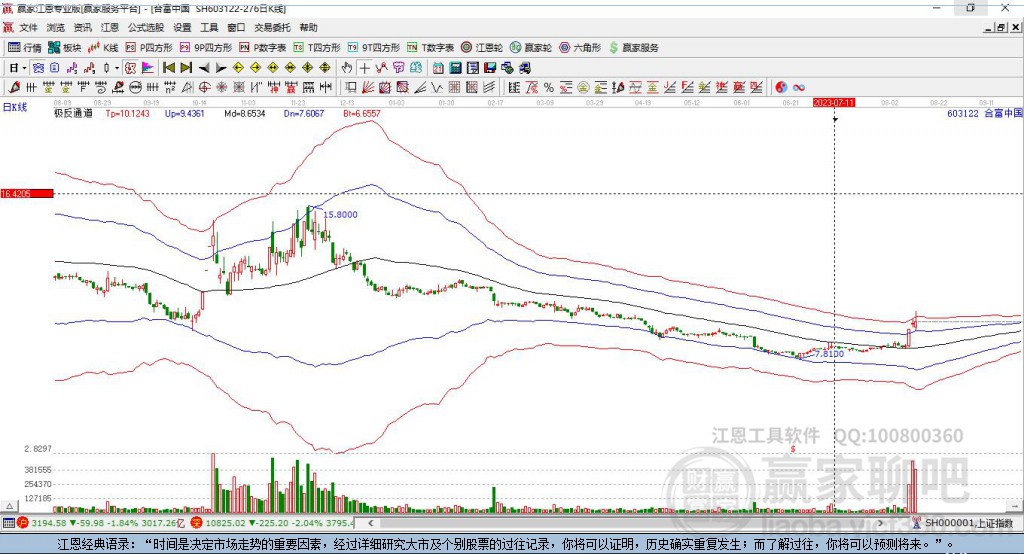
Task: Toggle the 权 price adjustment button
Action: point(130,68)
